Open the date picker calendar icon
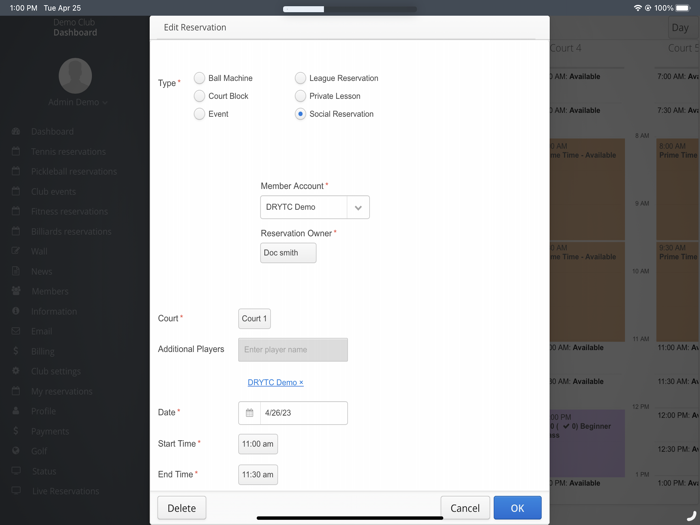 click(250, 413)
